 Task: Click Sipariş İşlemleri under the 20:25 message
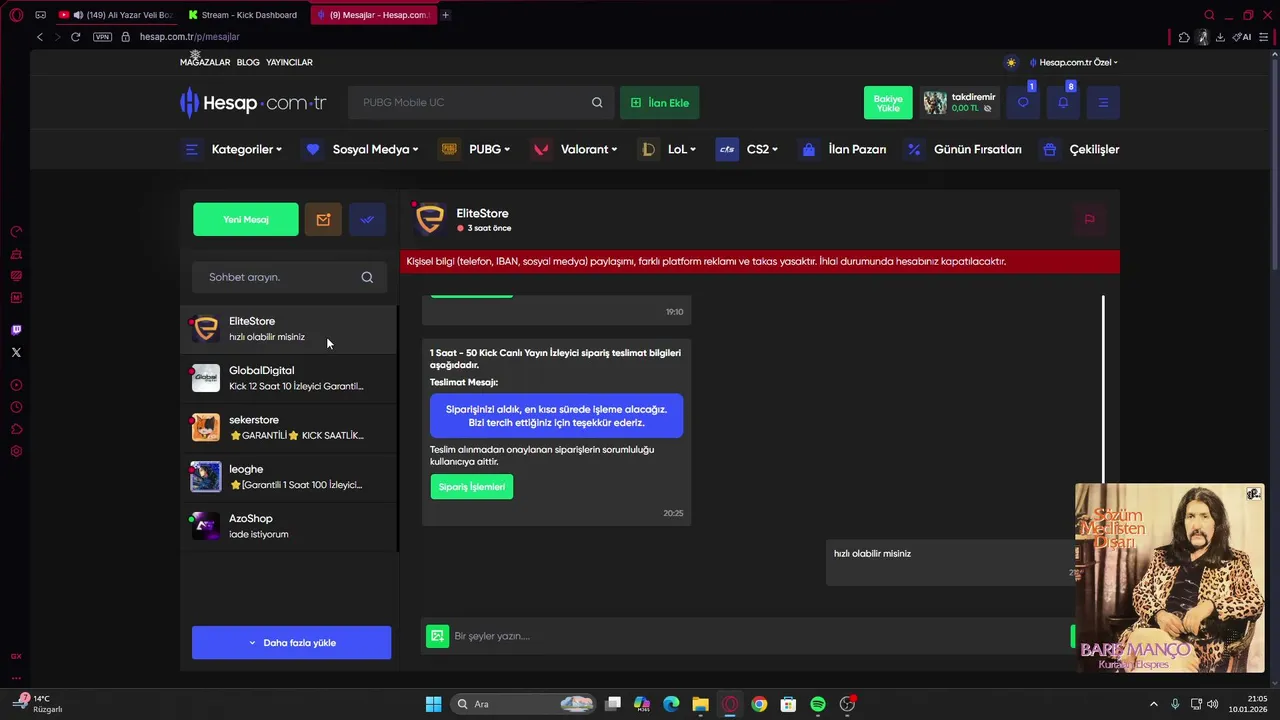click(x=472, y=486)
